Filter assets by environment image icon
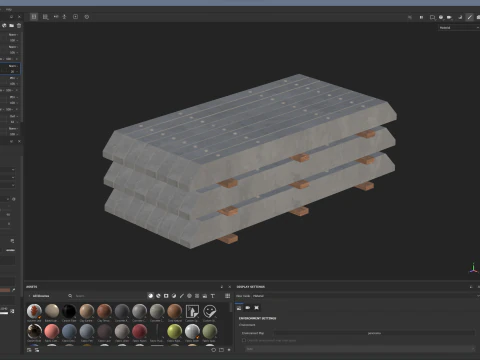Viewport: 480px width, 360px height. point(205,296)
